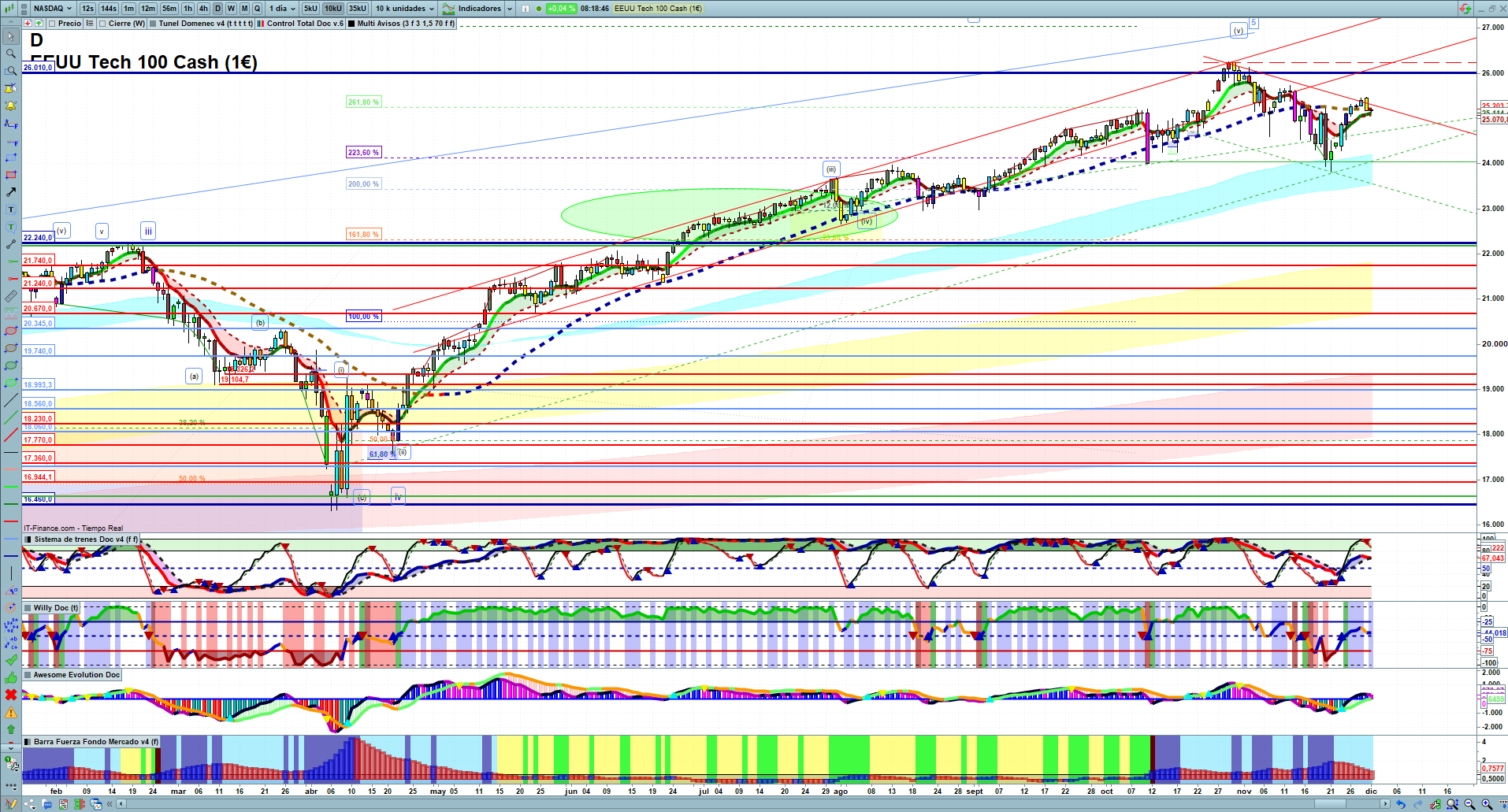Image resolution: width=1508 pixels, height=812 pixels.
Task: Select the red X cross stamp
Action: 11,695
